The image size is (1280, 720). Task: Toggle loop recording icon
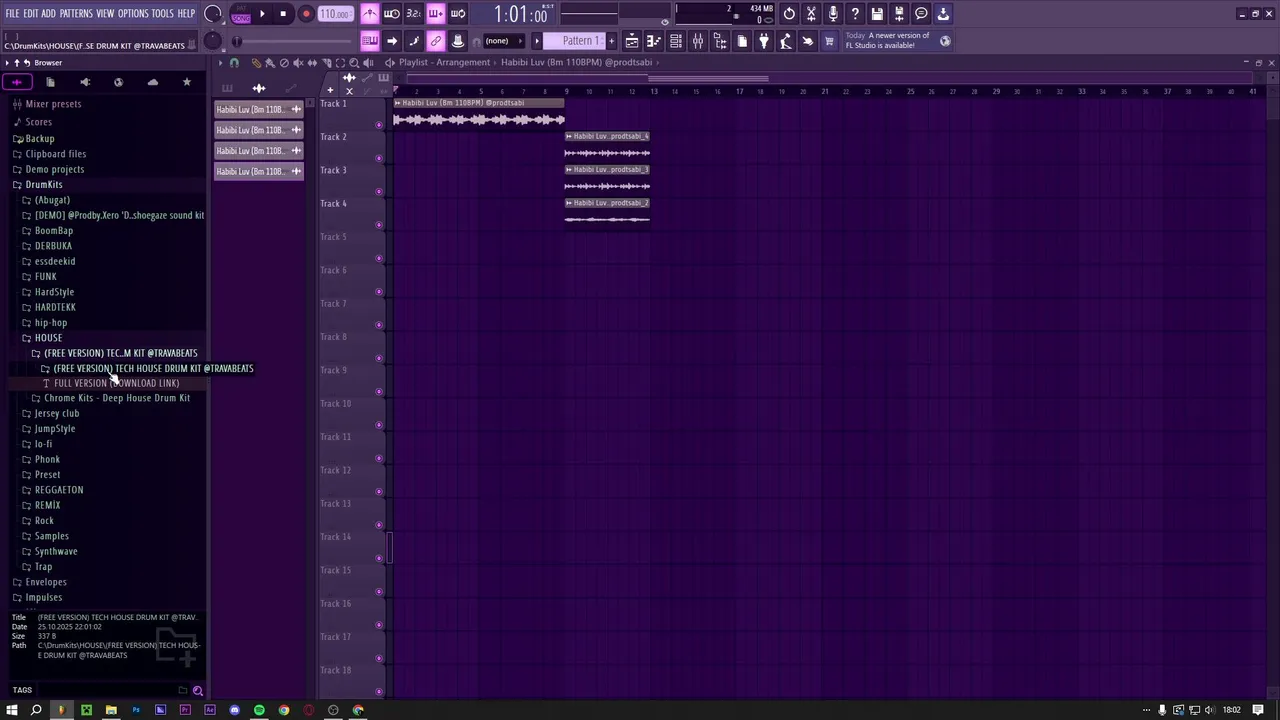click(x=458, y=14)
